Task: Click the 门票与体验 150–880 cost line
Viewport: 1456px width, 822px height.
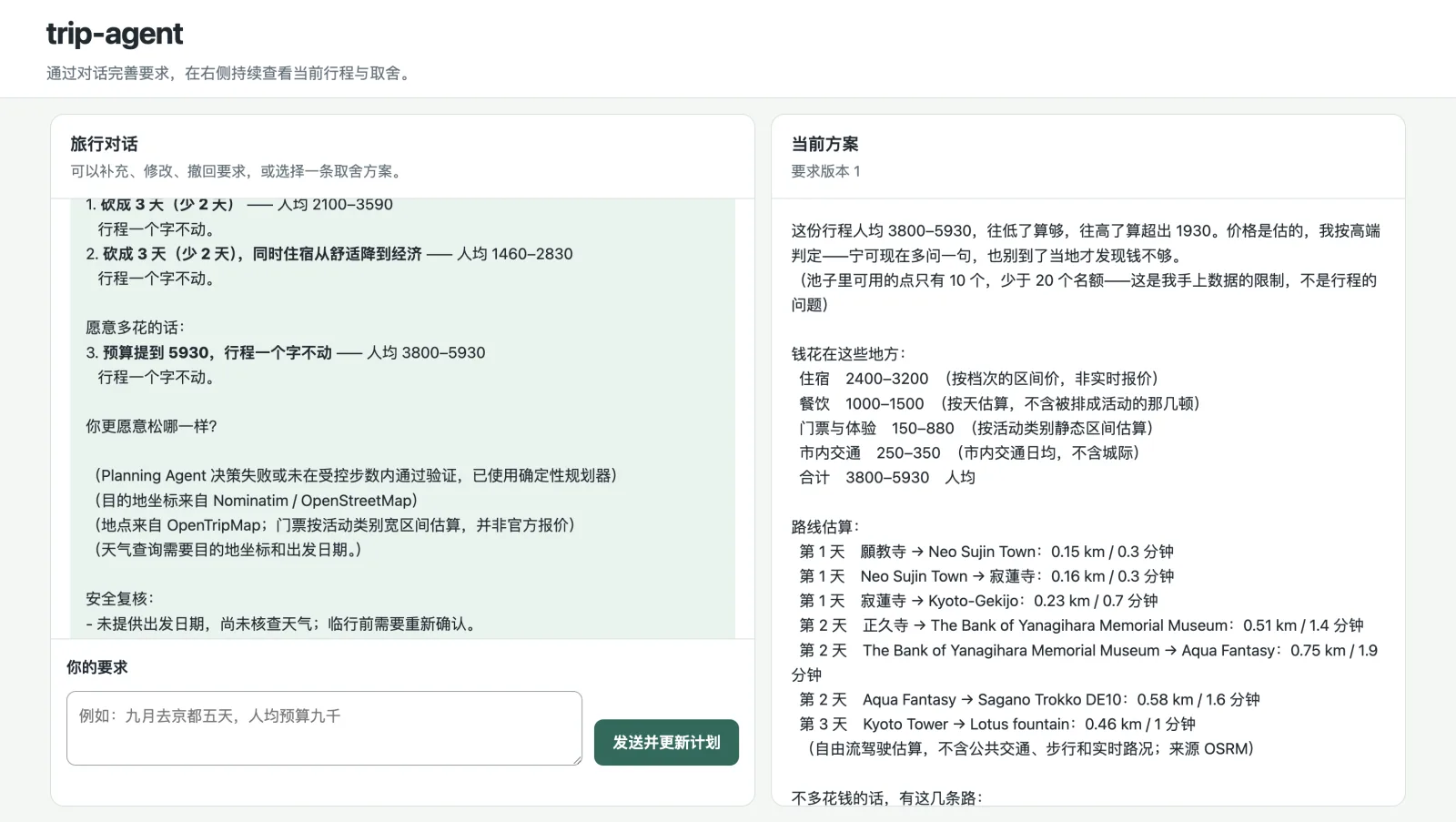Action: (977, 428)
